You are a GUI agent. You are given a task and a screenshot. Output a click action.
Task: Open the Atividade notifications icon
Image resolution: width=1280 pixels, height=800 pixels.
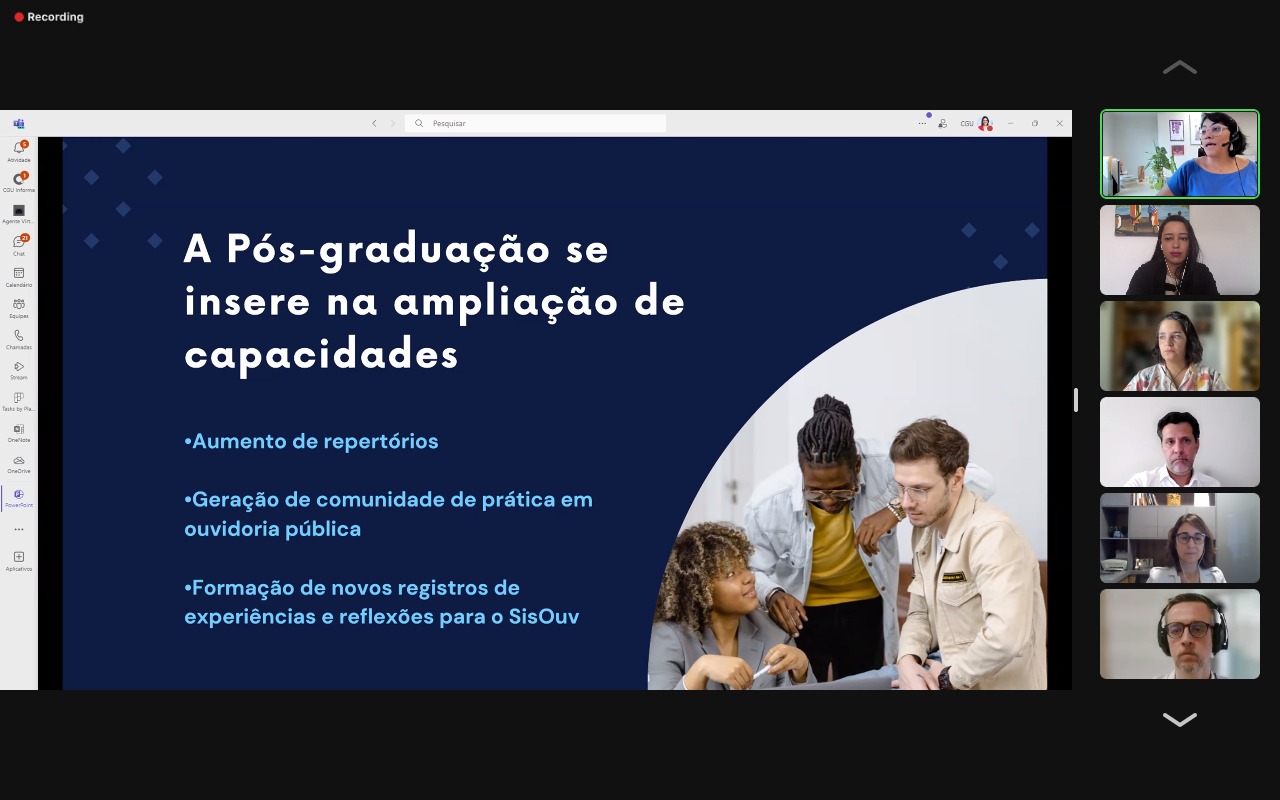point(18,148)
